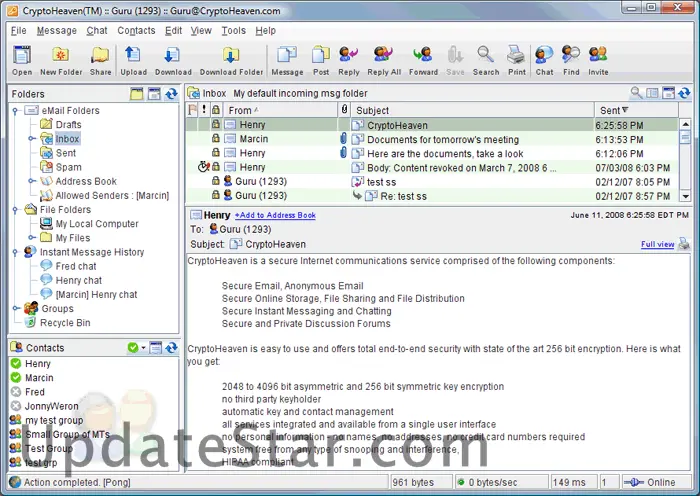Screen dimensions: 700x496
Task: Click the Reply toolbar icon
Action: point(349,60)
